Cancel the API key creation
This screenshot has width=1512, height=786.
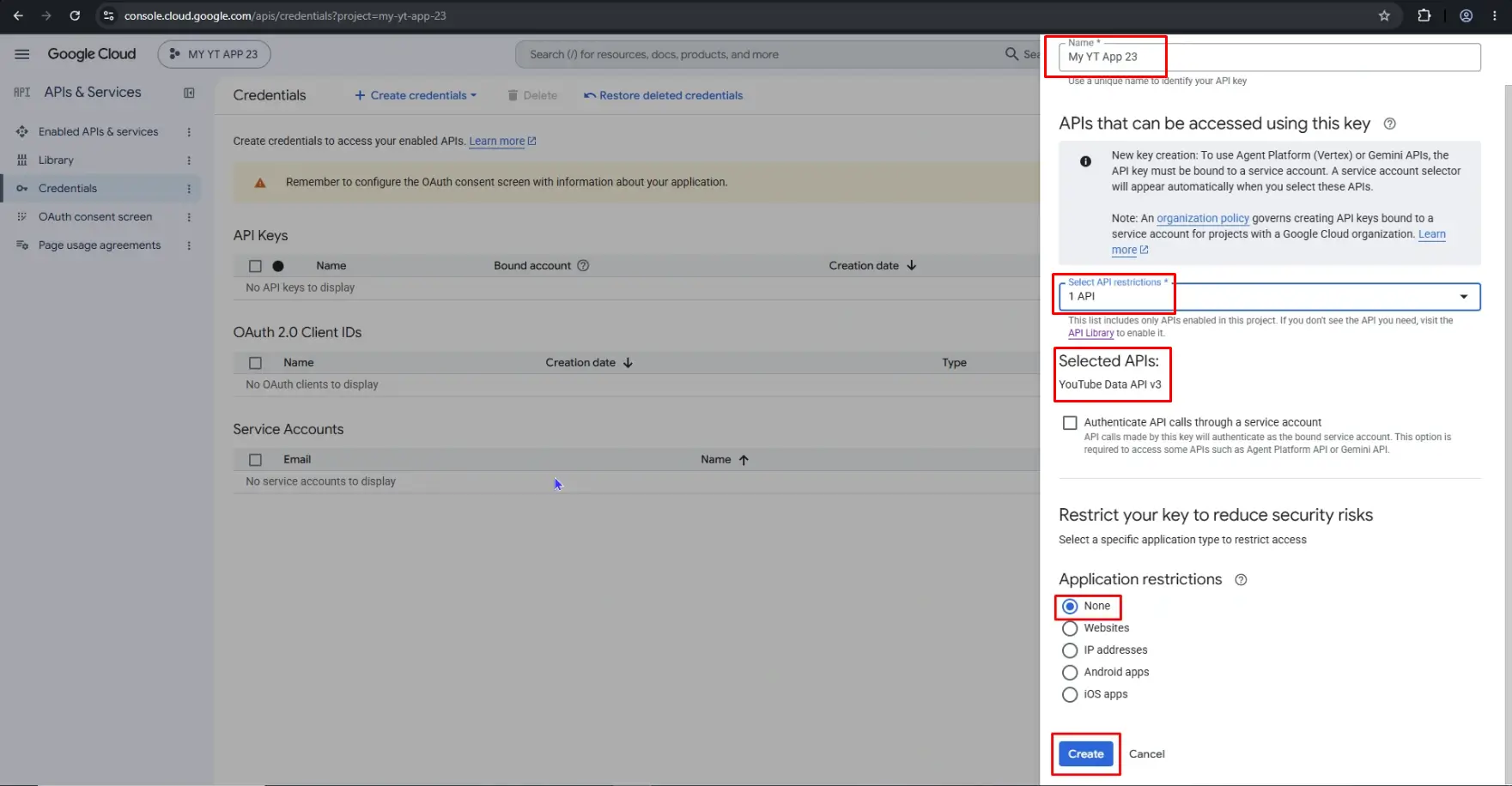1147,754
